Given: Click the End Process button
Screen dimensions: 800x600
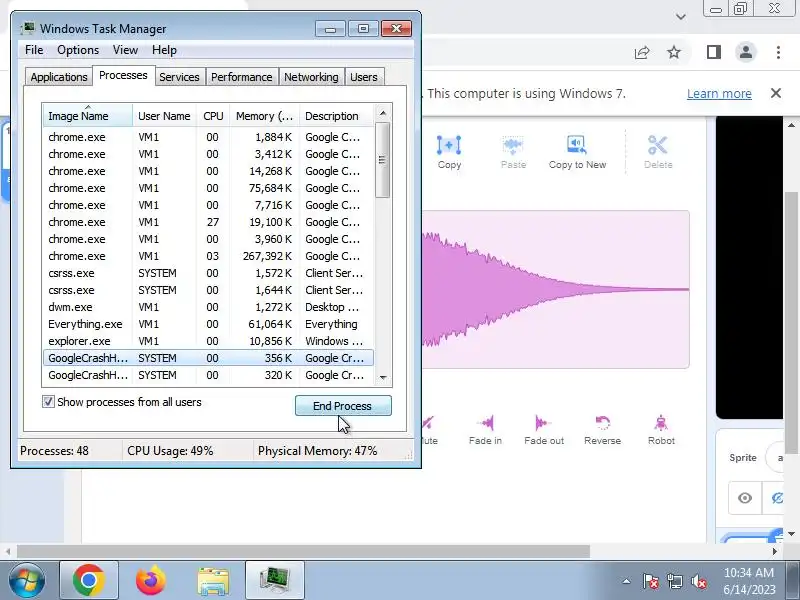Looking at the screenshot, I should (x=343, y=406).
